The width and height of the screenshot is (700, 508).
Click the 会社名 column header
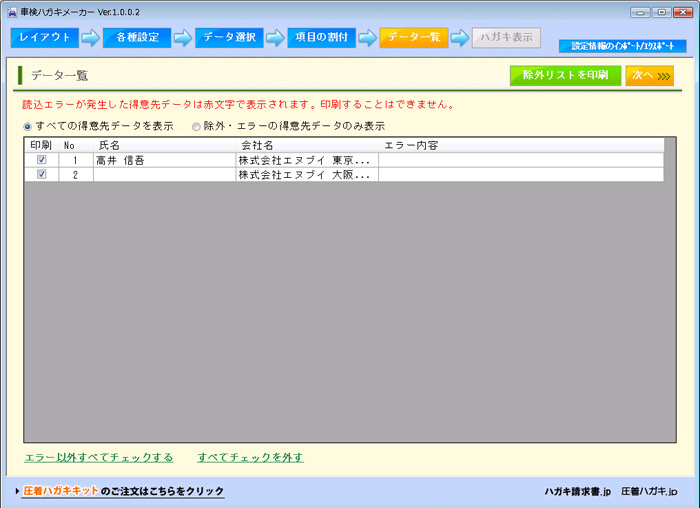coord(307,145)
